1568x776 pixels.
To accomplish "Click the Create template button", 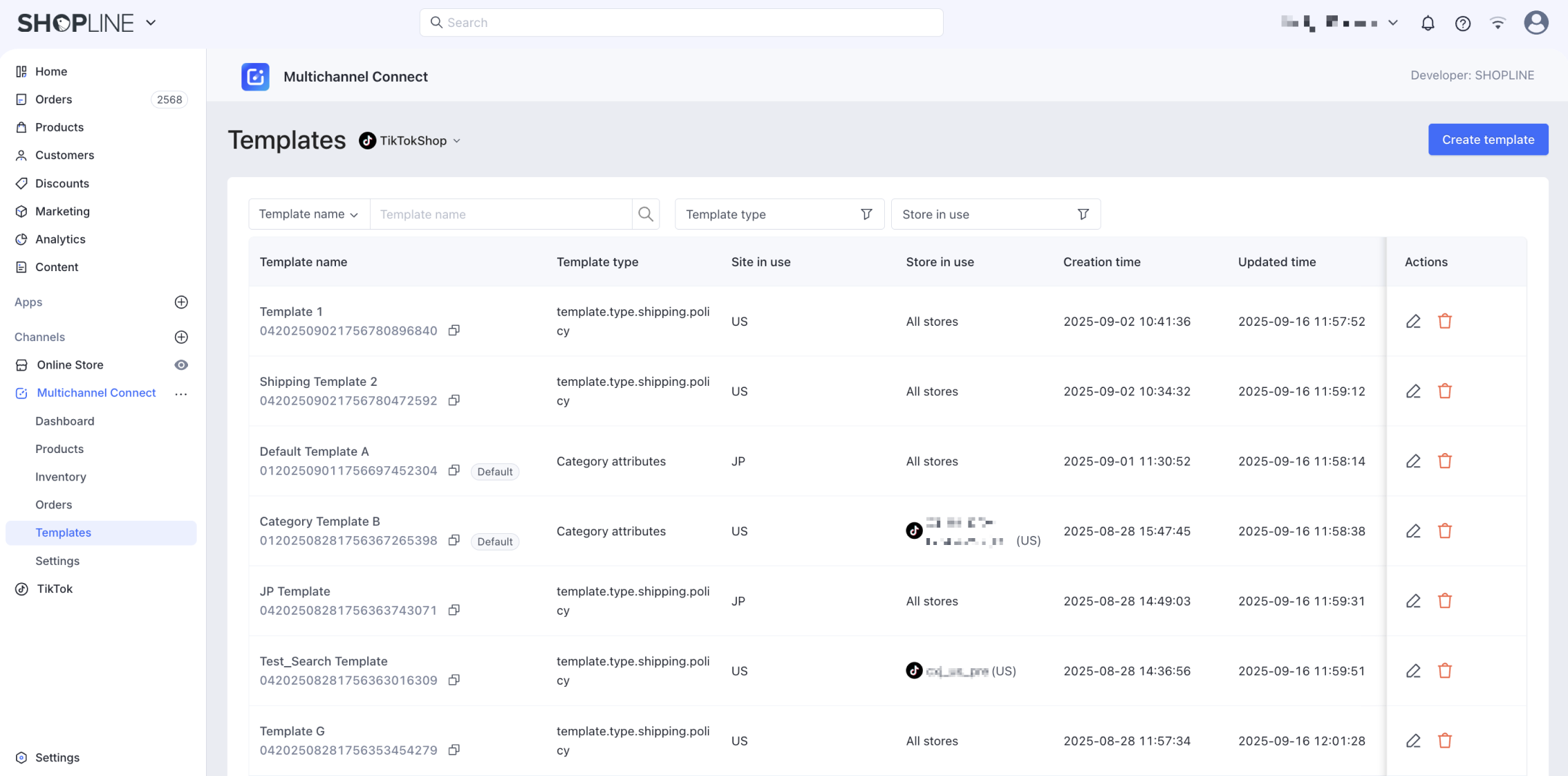I will tap(1488, 140).
